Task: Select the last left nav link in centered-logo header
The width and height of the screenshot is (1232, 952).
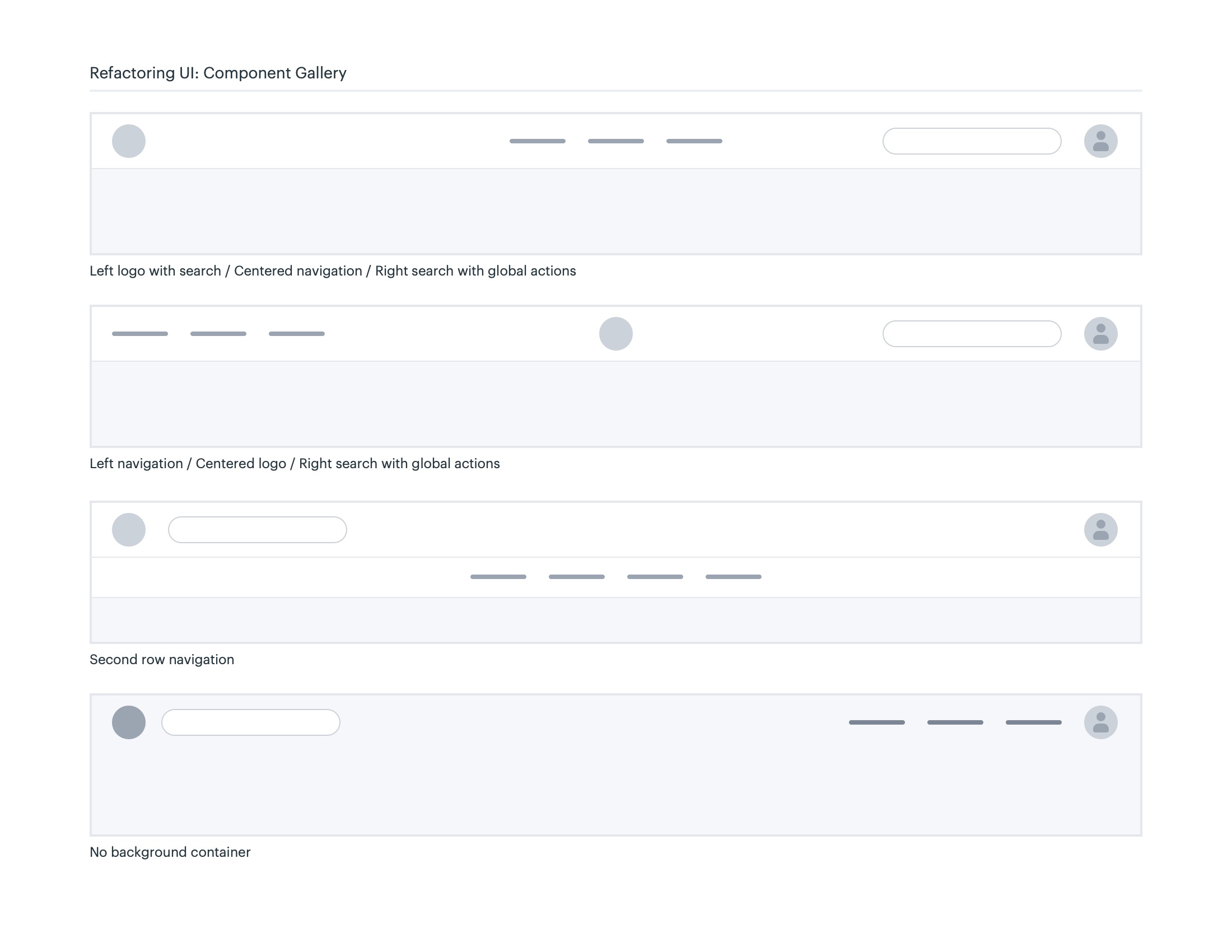Action: pos(297,334)
